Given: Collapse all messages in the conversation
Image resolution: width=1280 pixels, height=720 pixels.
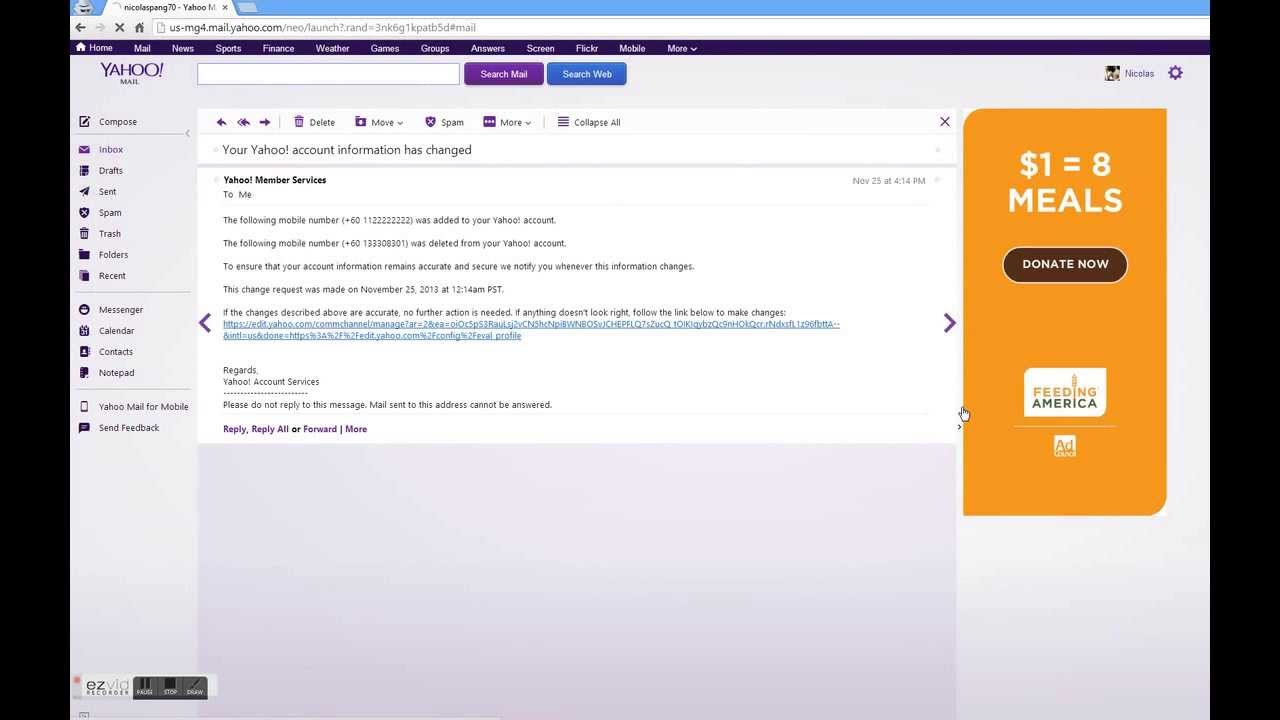Looking at the screenshot, I should pyautogui.click(x=589, y=122).
